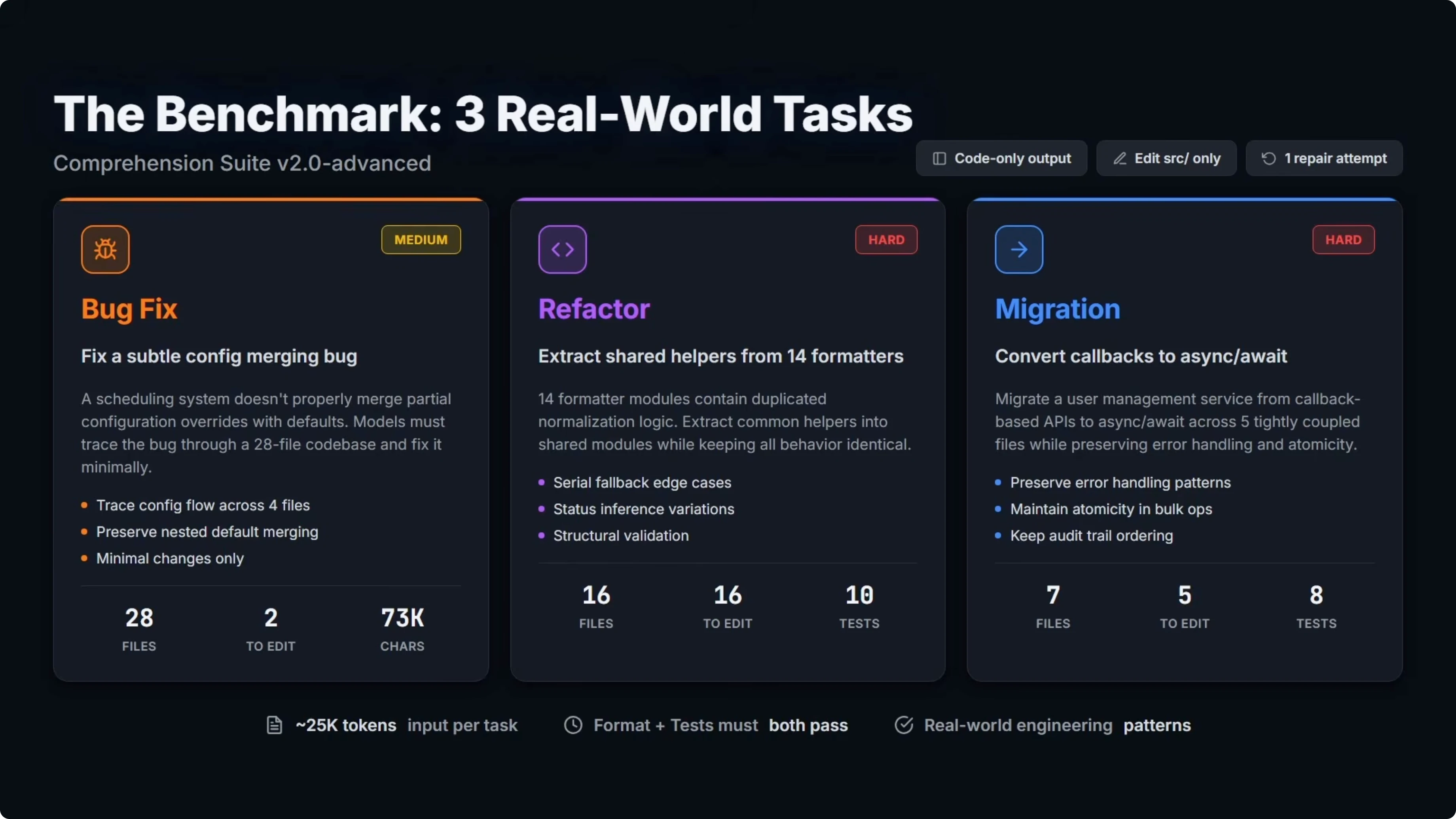Click the orange bug icon on Bug Fix card
This screenshot has height=819, width=1456.
click(105, 249)
